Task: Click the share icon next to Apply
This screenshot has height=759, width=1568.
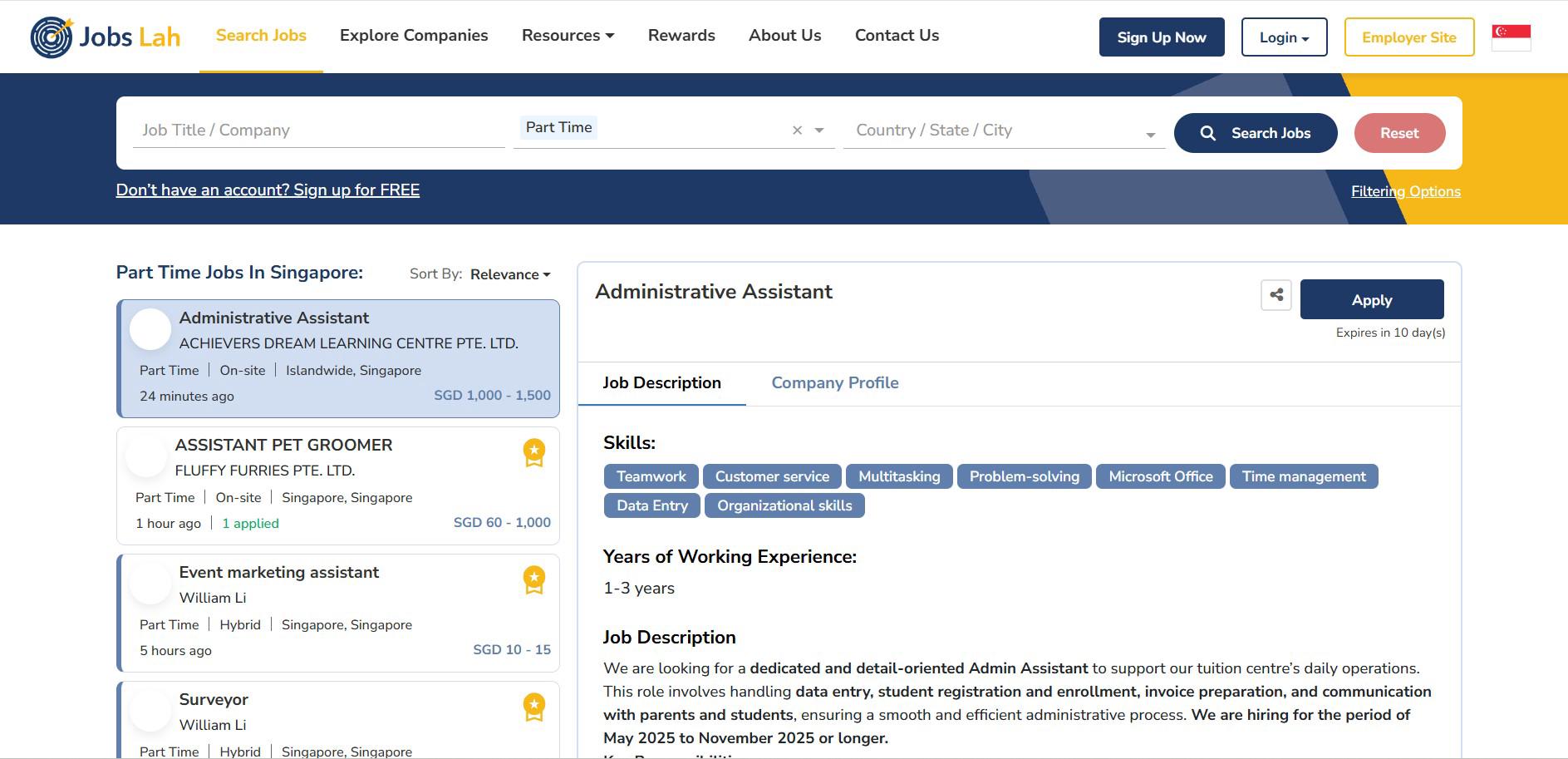Action: (x=1276, y=295)
